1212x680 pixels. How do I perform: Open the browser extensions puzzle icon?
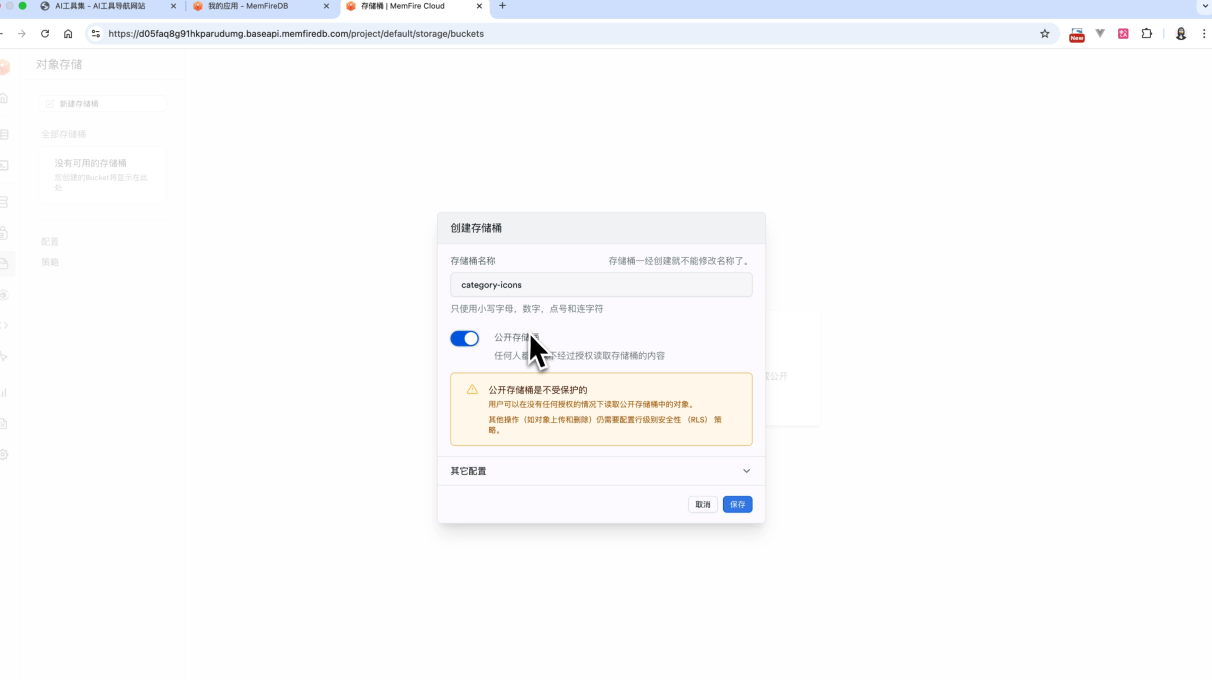point(1147,34)
